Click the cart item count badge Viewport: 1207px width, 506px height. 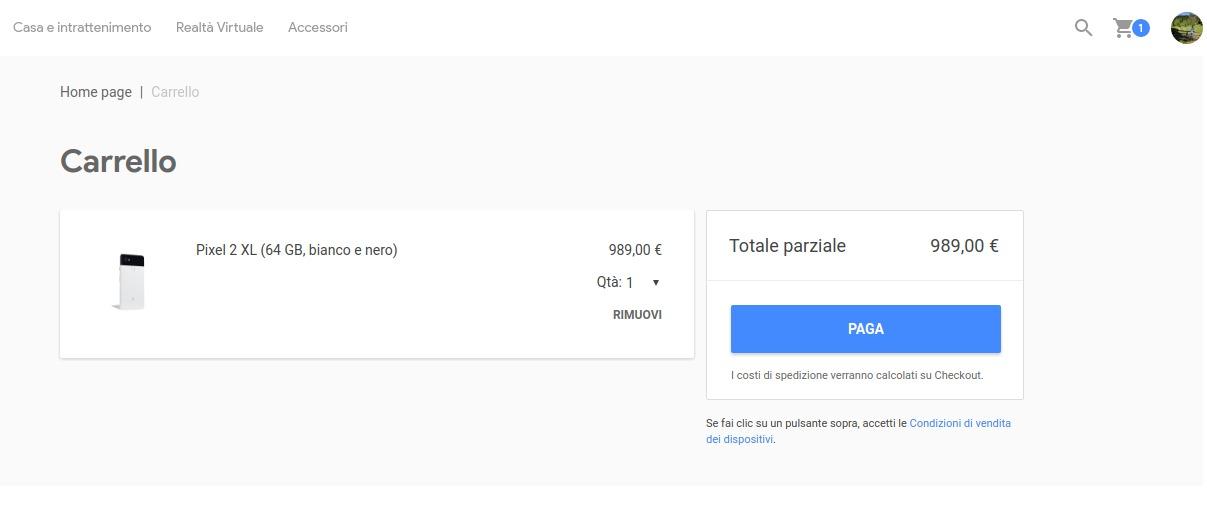[x=1141, y=28]
